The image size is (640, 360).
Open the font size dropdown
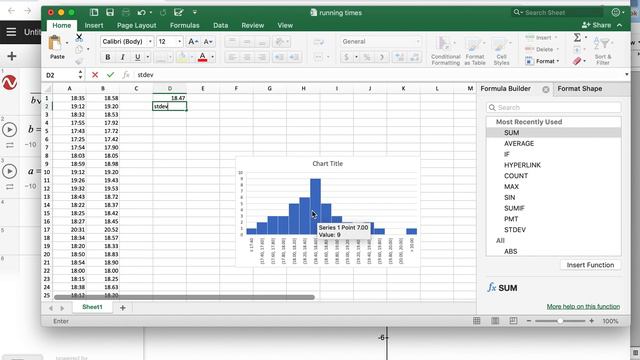180,42
